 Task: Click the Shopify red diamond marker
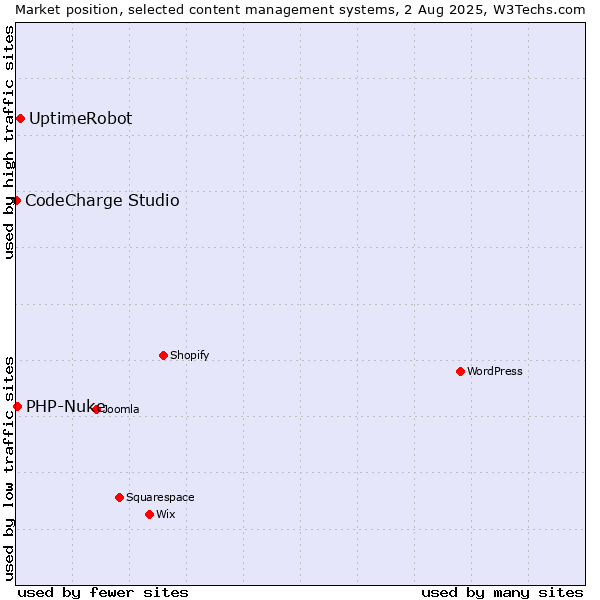(x=163, y=355)
